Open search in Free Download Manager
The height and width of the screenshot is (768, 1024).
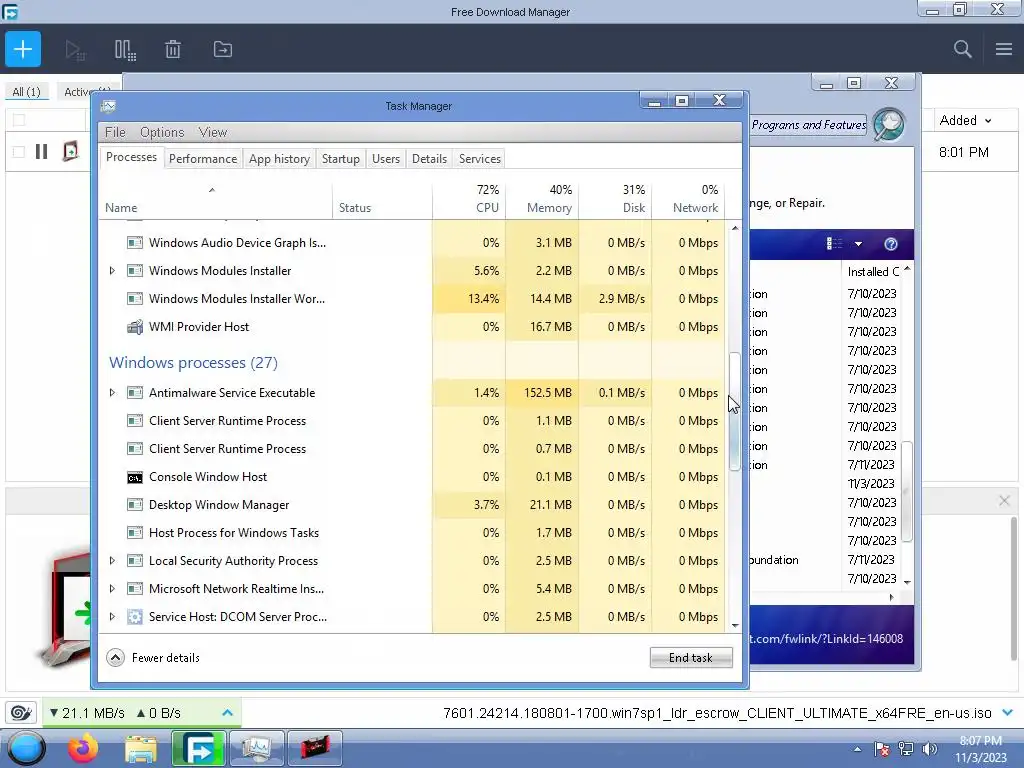pos(962,49)
